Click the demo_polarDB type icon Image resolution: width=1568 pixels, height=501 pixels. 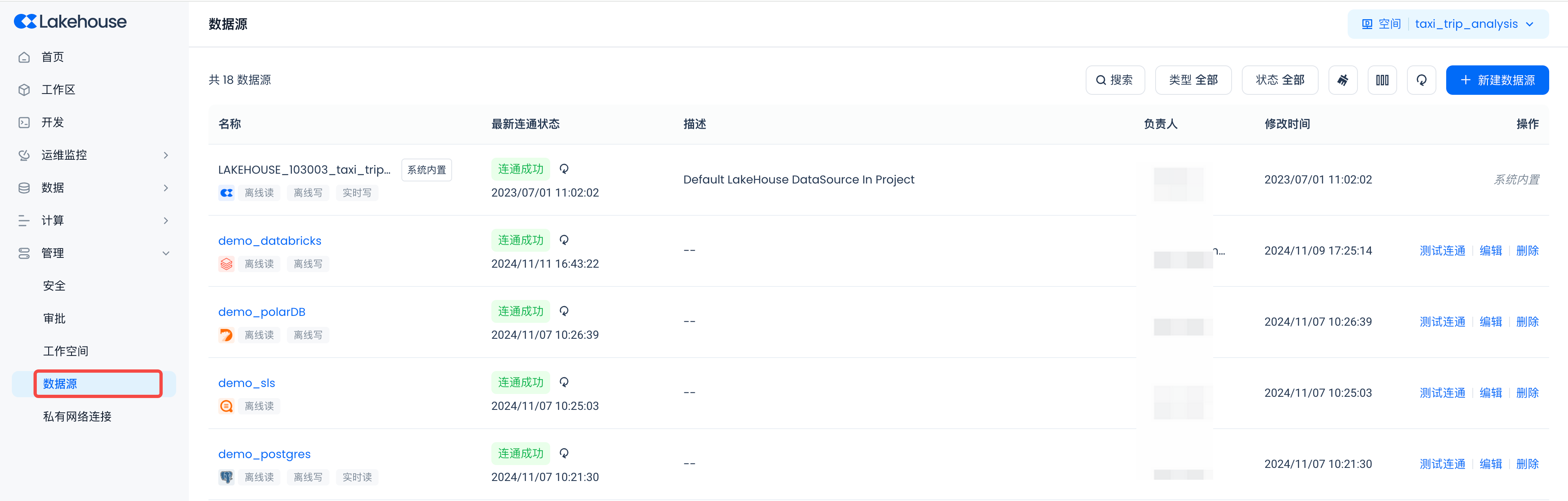pyautogui.click(x=226, y=335)
